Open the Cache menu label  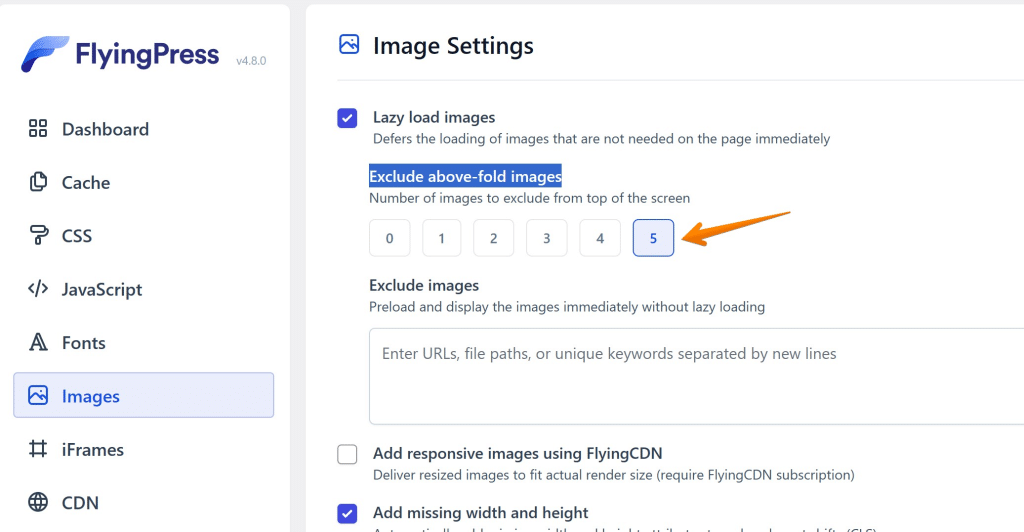click(86, 183)
